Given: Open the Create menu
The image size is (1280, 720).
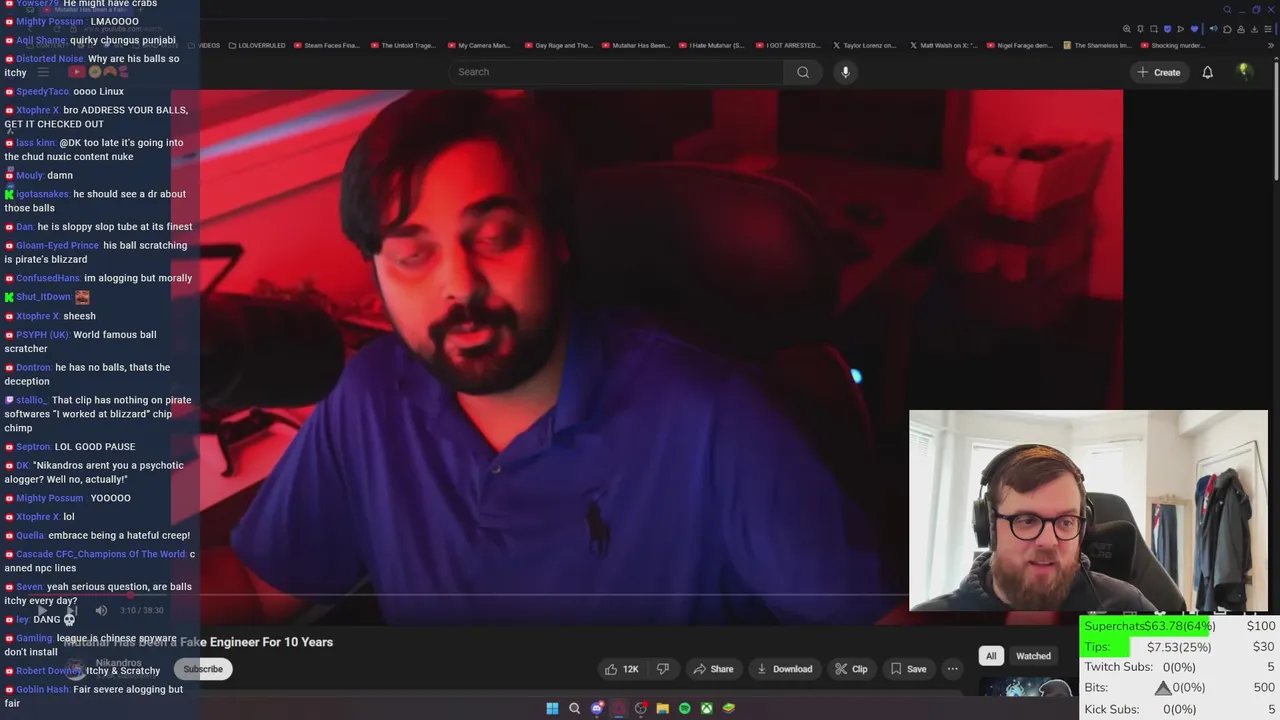Looking at the screenshot, I should point(1158,72).
